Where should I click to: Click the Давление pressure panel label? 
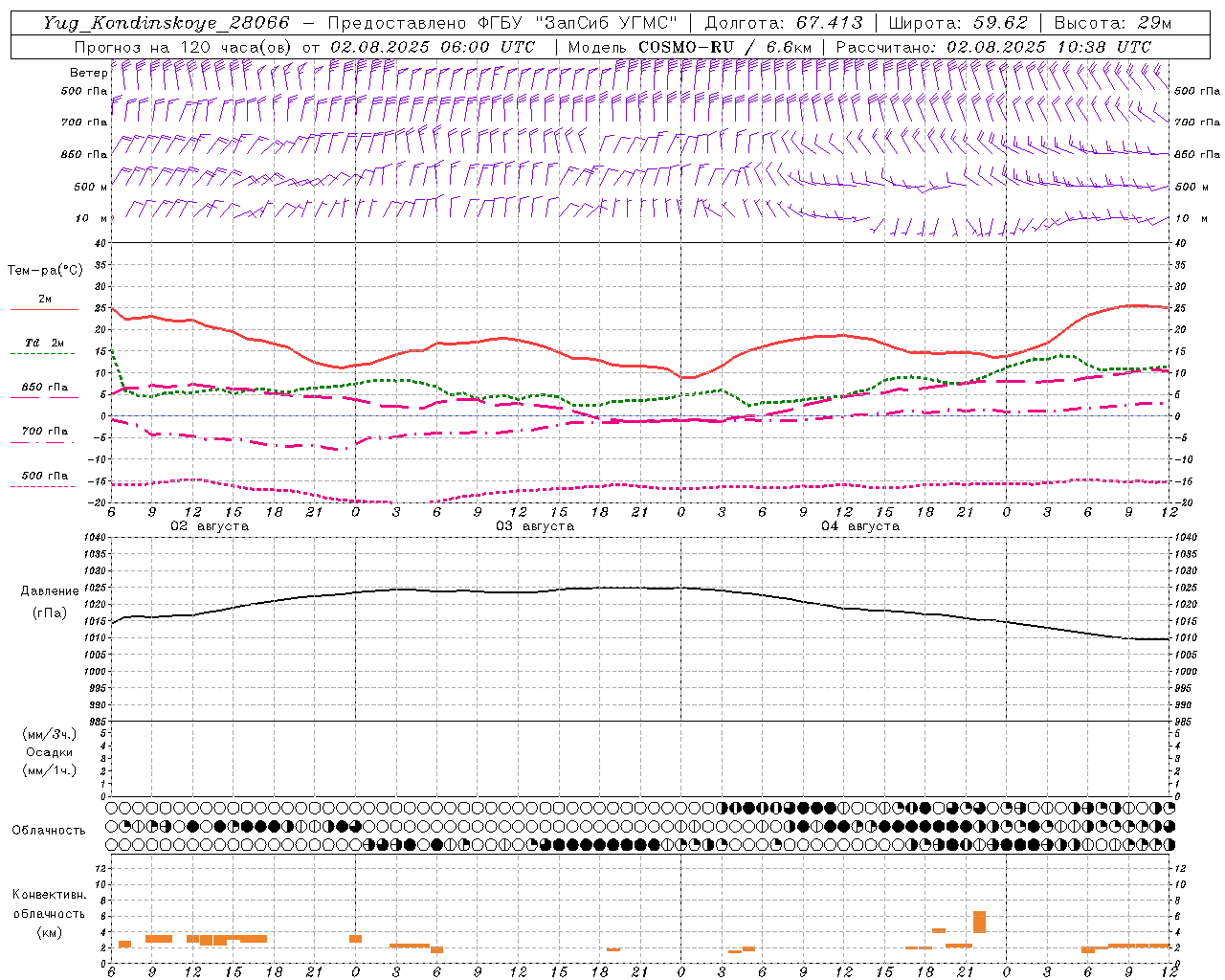(50, 591)
